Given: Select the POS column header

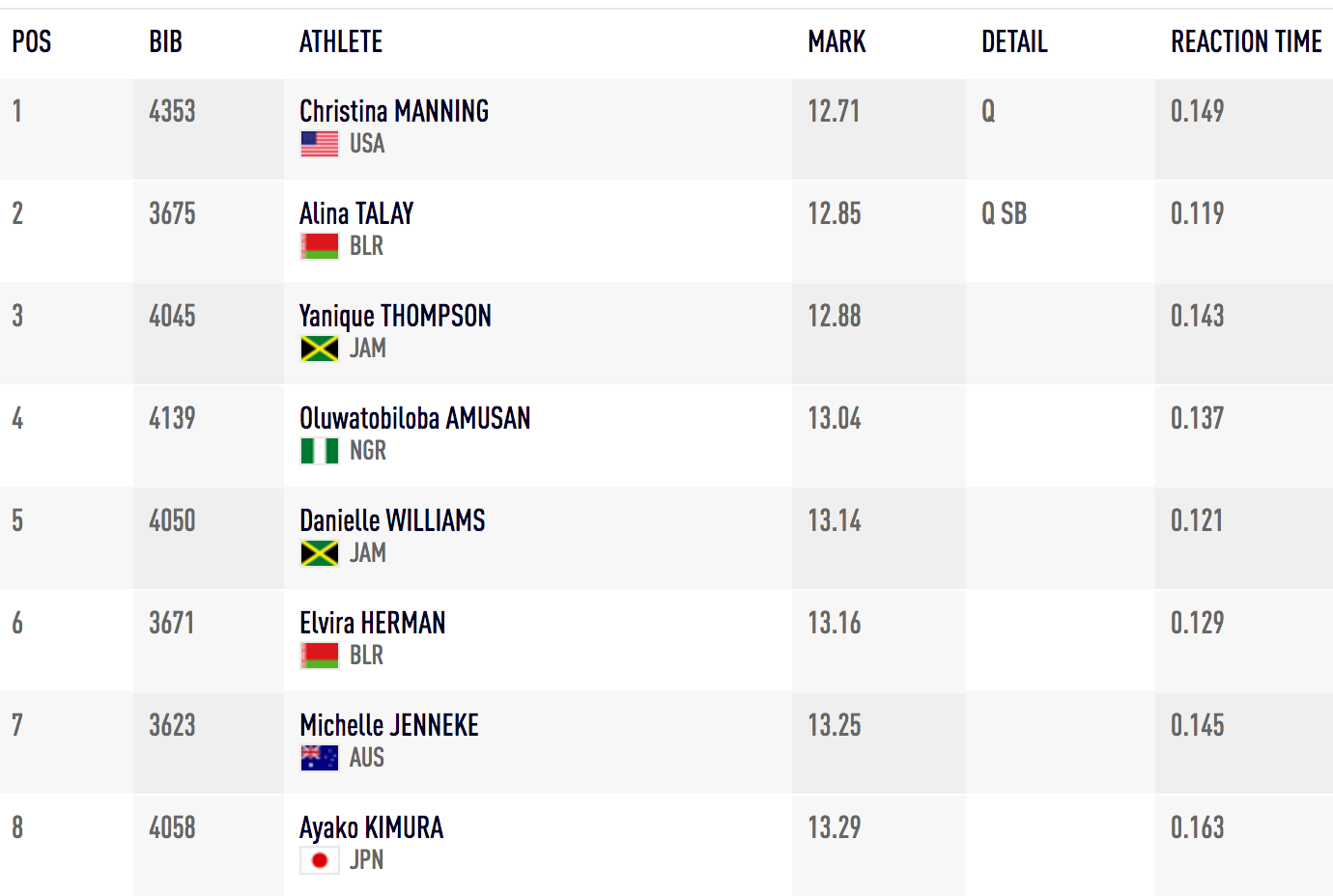Looking at the screenshot, I should (x=32, y=42).
